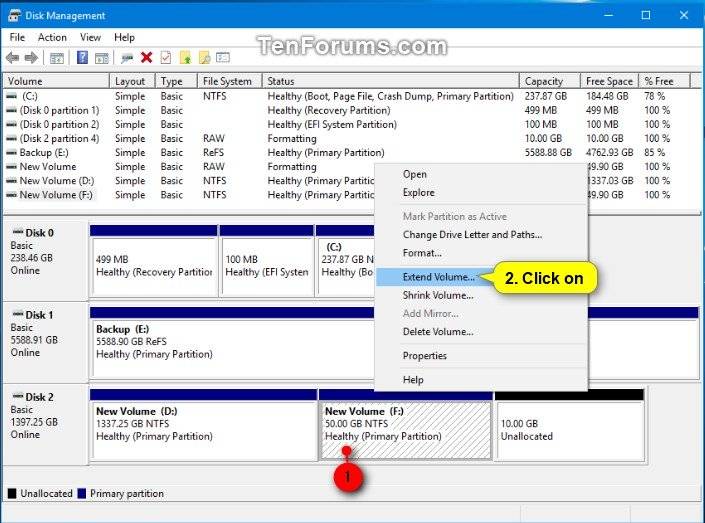Image resolution: width=705 pixels, height=523 pixels.
Task: Select New Volume (D:) 1337.25 GB block
Action: 204,425
